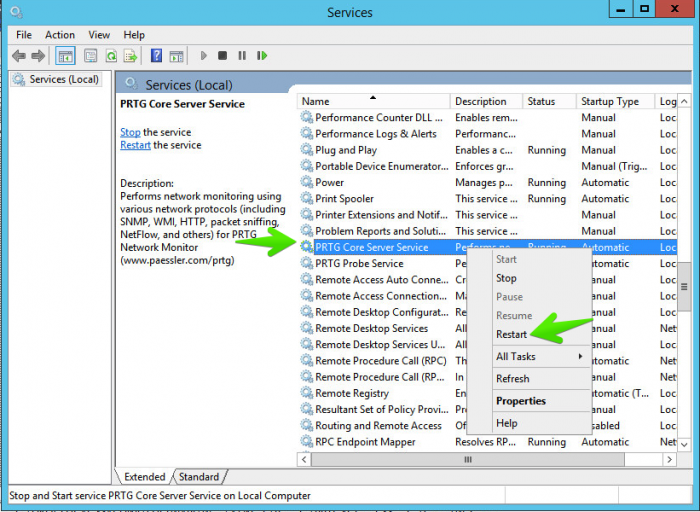Click gear icon beside RPC Endpoint Mapper

click(306, 441)
